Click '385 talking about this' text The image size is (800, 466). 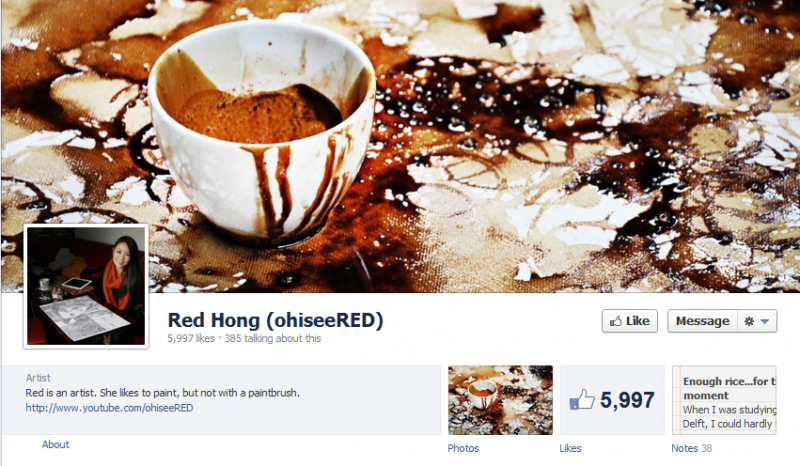[272, 338]
